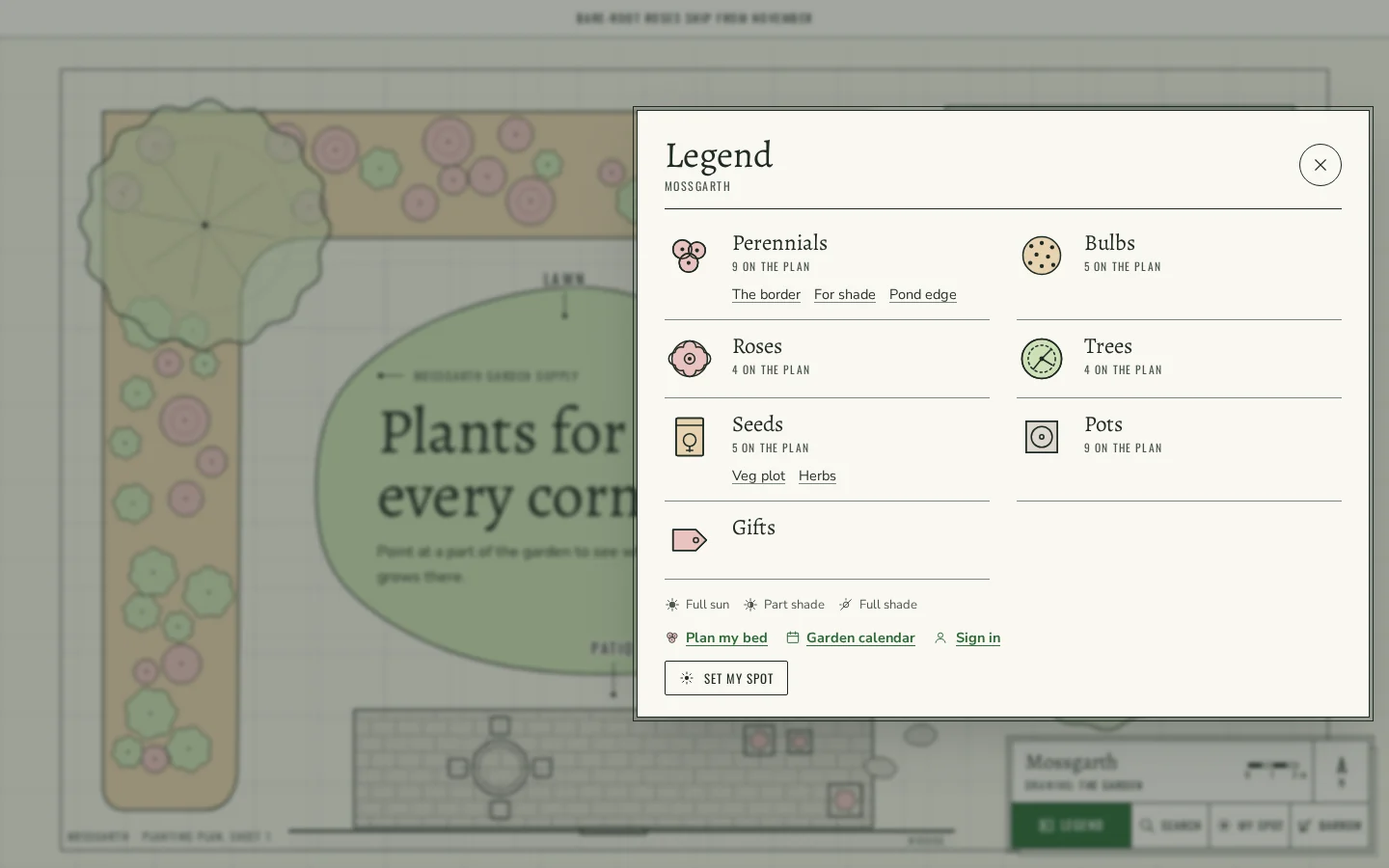Screen dimensions: 1389x868
Task: Open The border perennials link
Action: (766, 295)
